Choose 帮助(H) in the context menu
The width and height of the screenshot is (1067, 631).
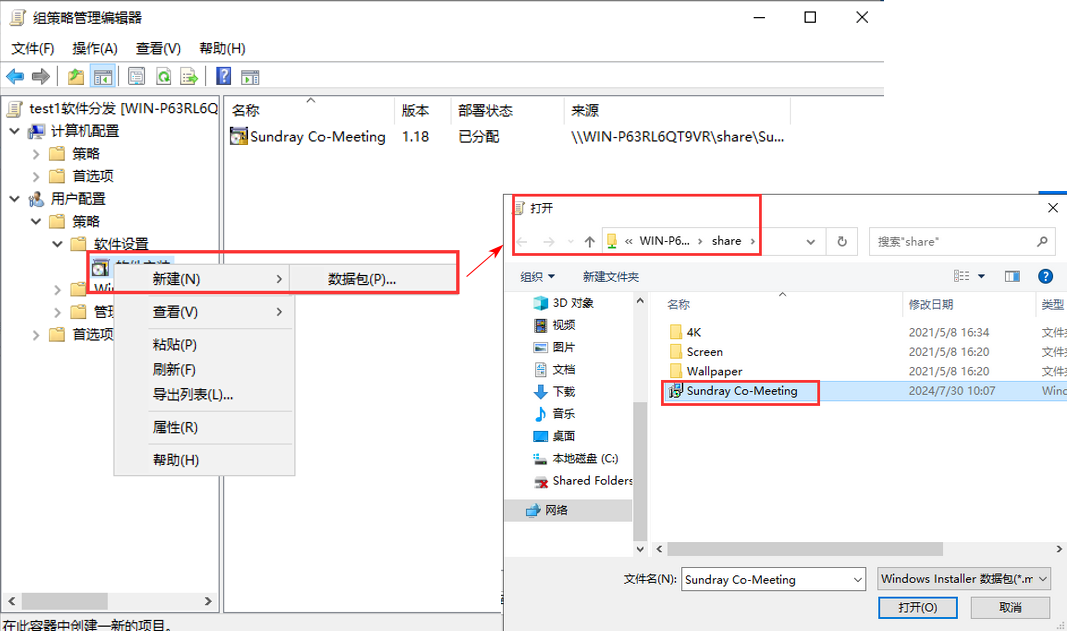[x=202, y=460]
